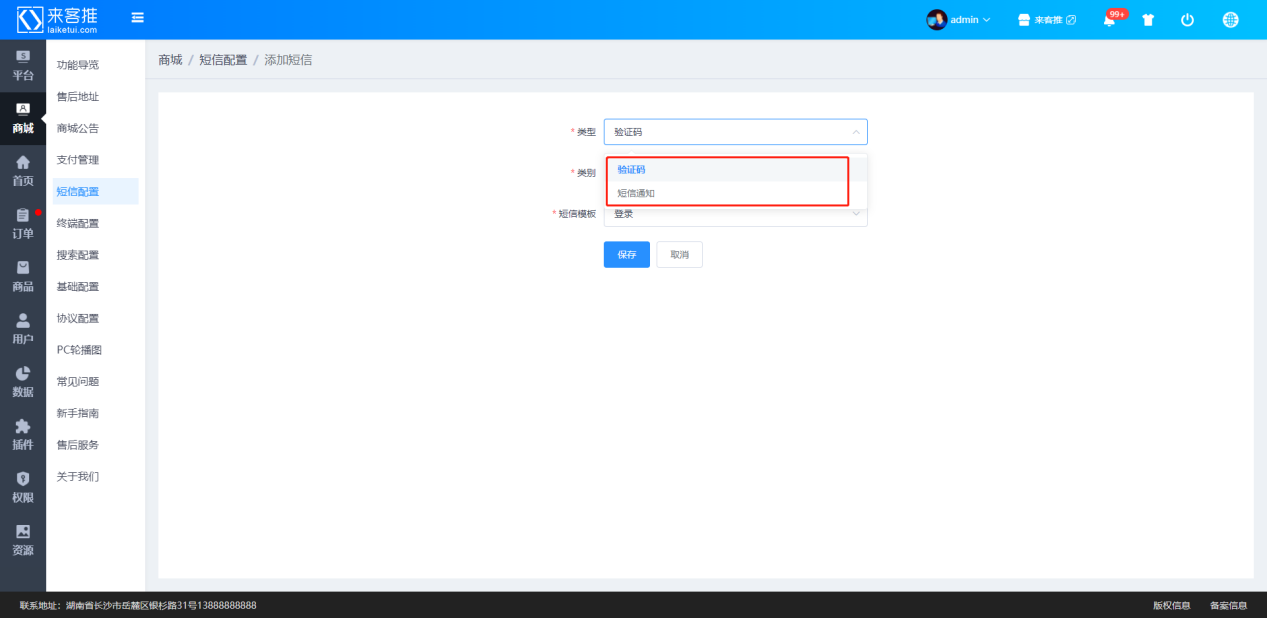Open the 平台 section in left rail

(23, 66)
